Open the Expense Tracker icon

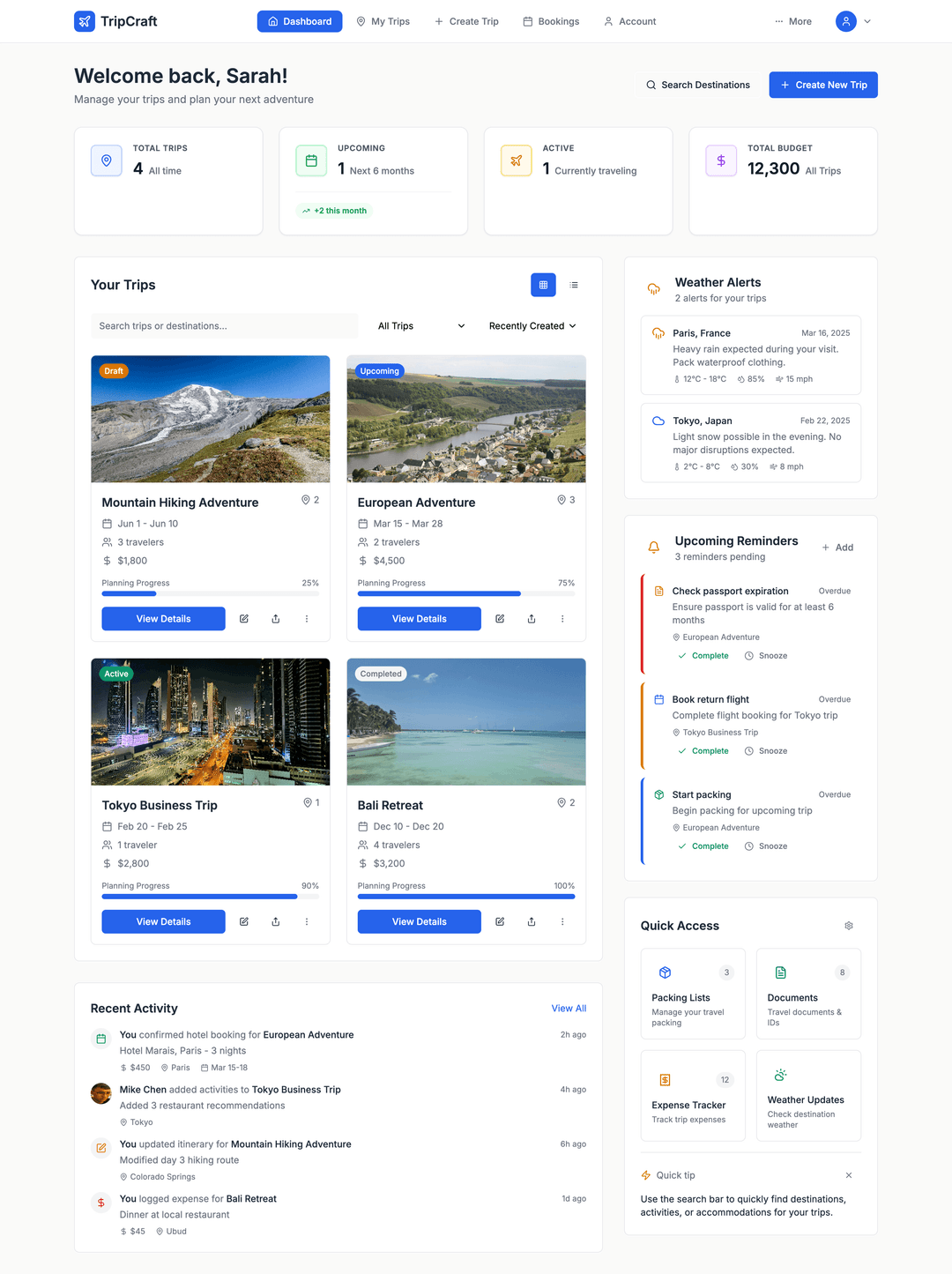pyautogui.click(x=665, y=1079)
